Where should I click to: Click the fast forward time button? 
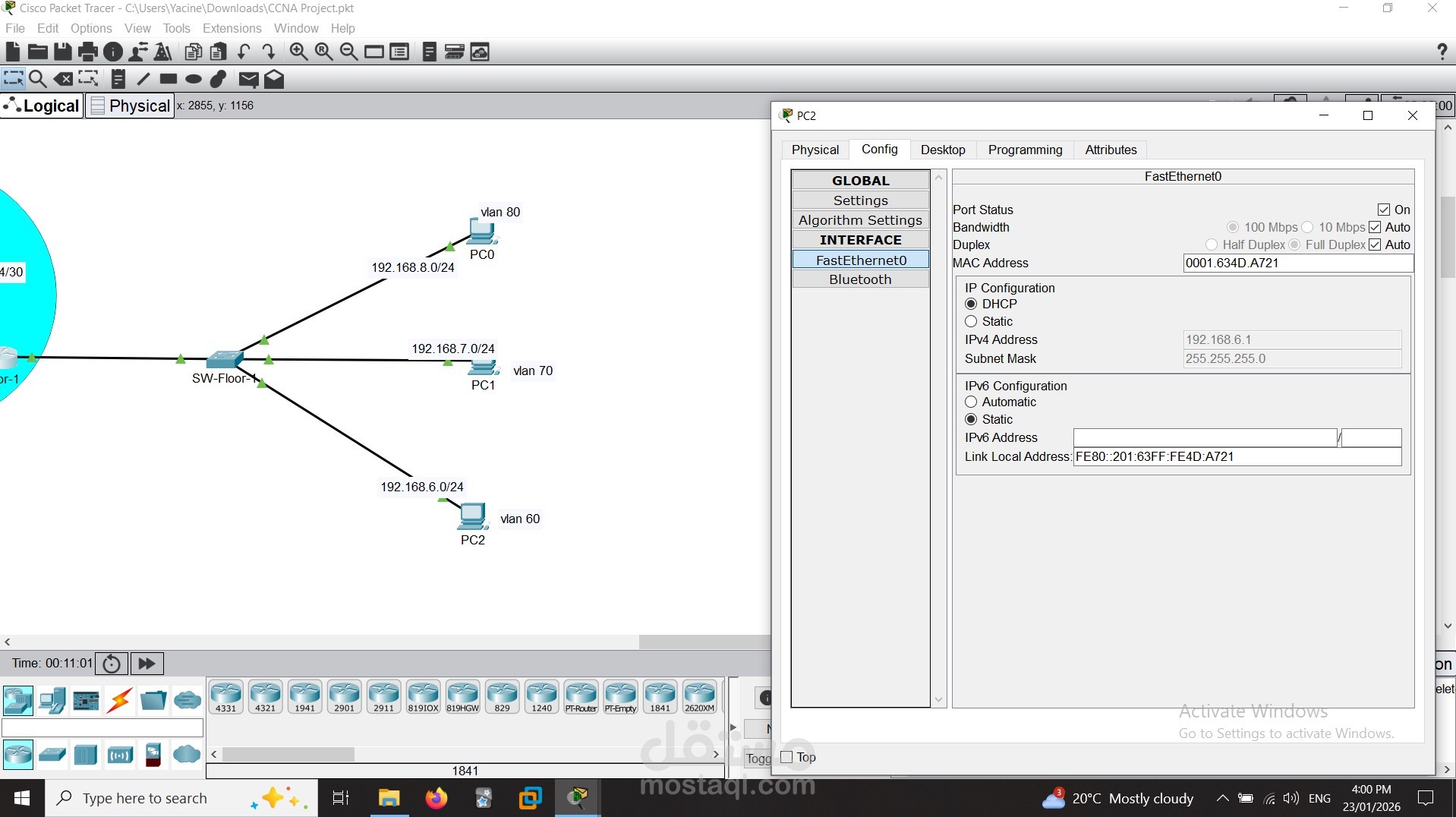pos(147,664)
